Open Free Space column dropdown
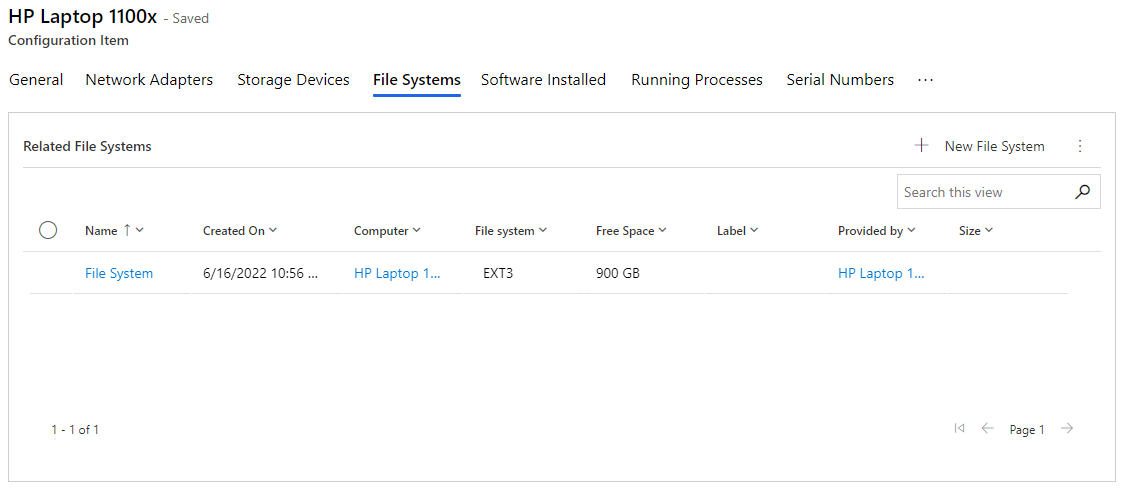 point(663,231)
